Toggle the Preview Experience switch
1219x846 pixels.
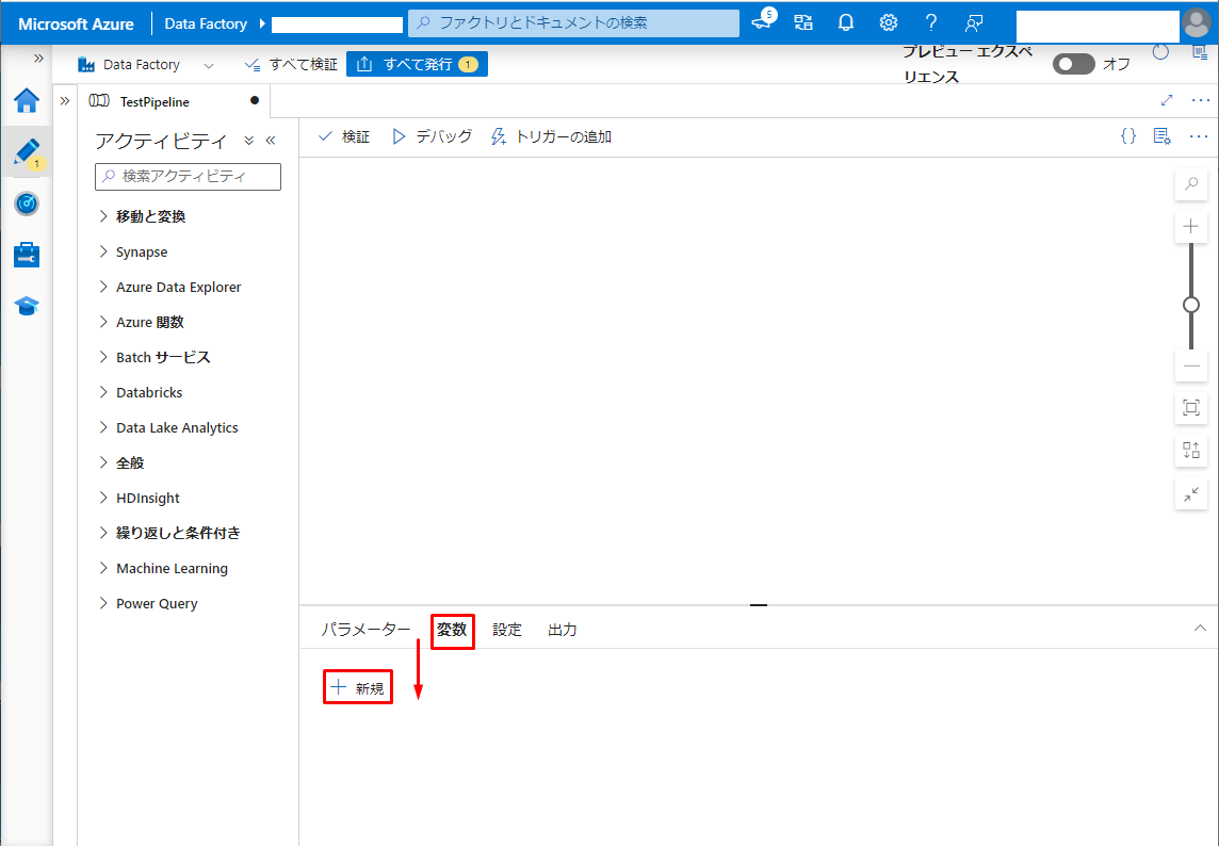point(1073,64)
